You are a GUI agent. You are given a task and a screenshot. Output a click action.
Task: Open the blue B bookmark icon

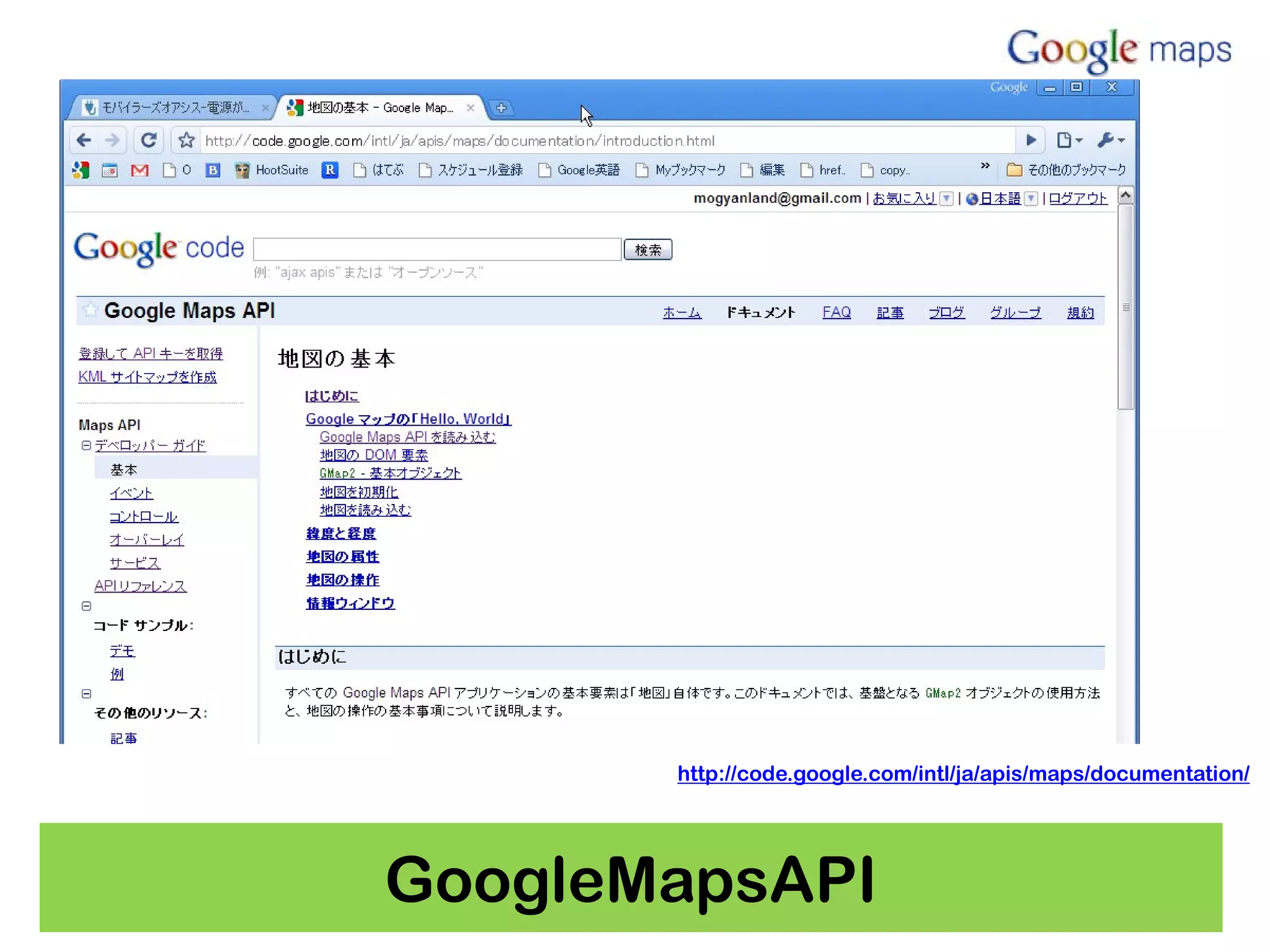(213, 170)
